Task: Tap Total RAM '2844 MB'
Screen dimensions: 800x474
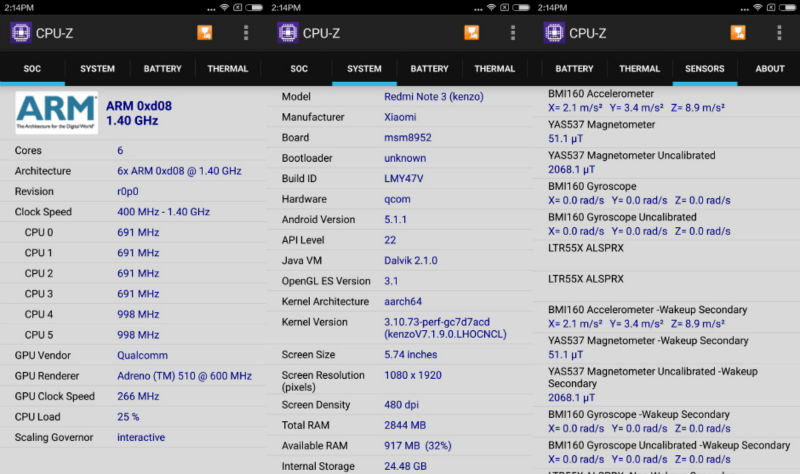Action: coord(405,425)
